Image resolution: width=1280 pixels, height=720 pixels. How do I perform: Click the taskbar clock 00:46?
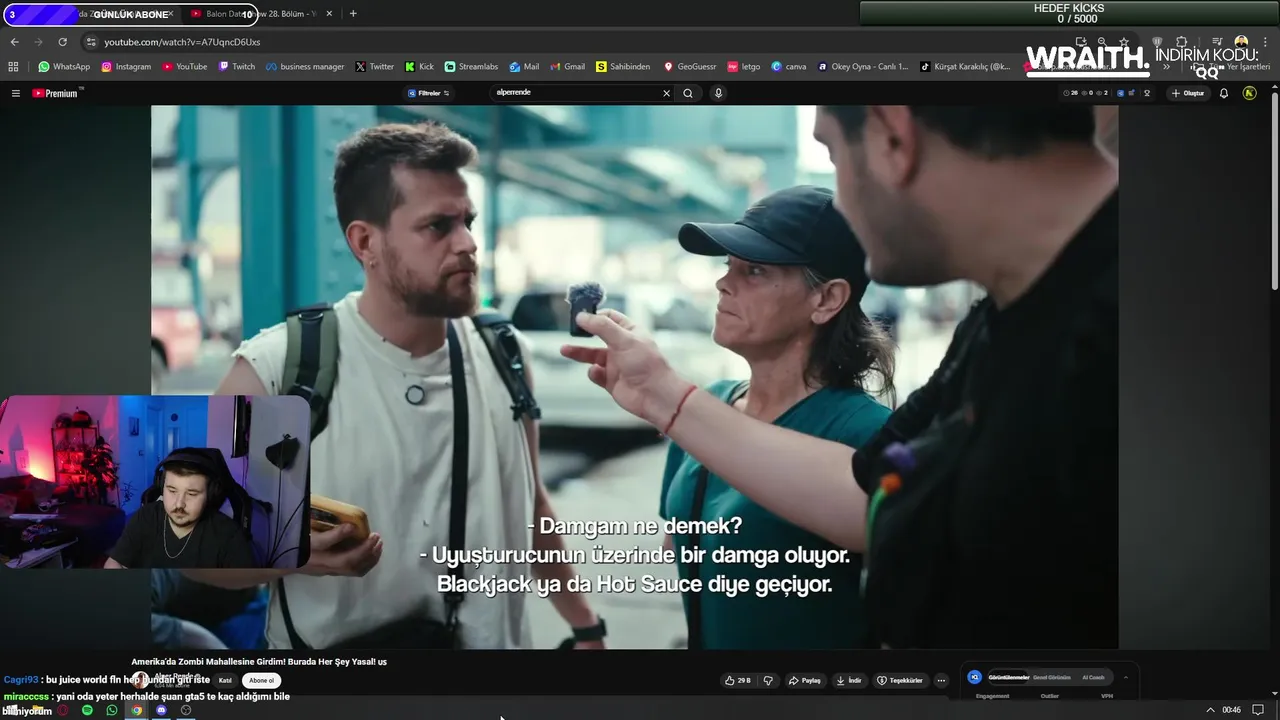[x=1231, y=710]
